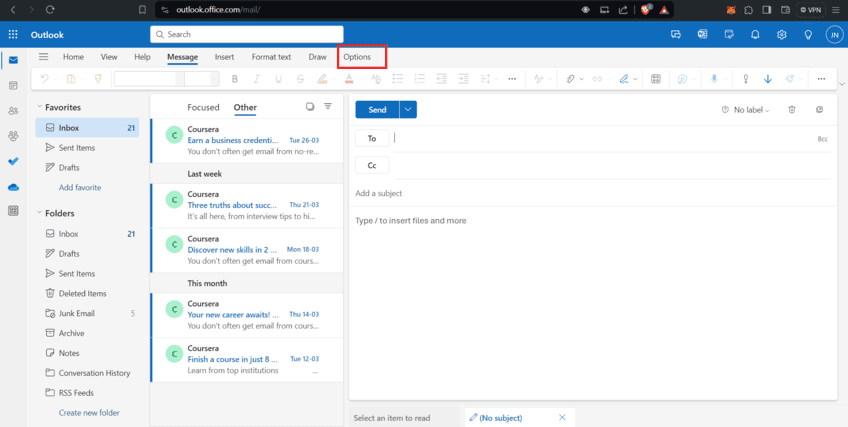Open Signature dropdown arrow
The width and height of the screenshot is (848, 427).
click(635, 79)
